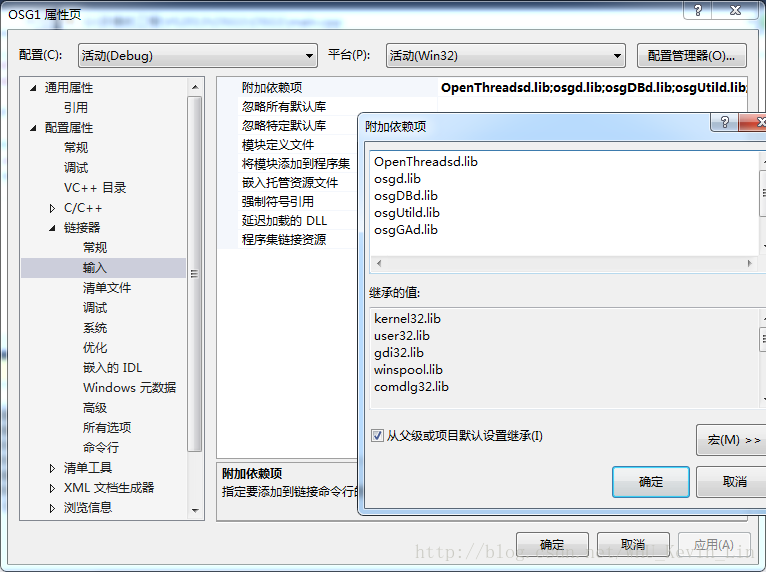Image resolution: width=766 pixels, height=572 pixels.
Task: Select the 引用 tree item
Action: tap(76, 107)
